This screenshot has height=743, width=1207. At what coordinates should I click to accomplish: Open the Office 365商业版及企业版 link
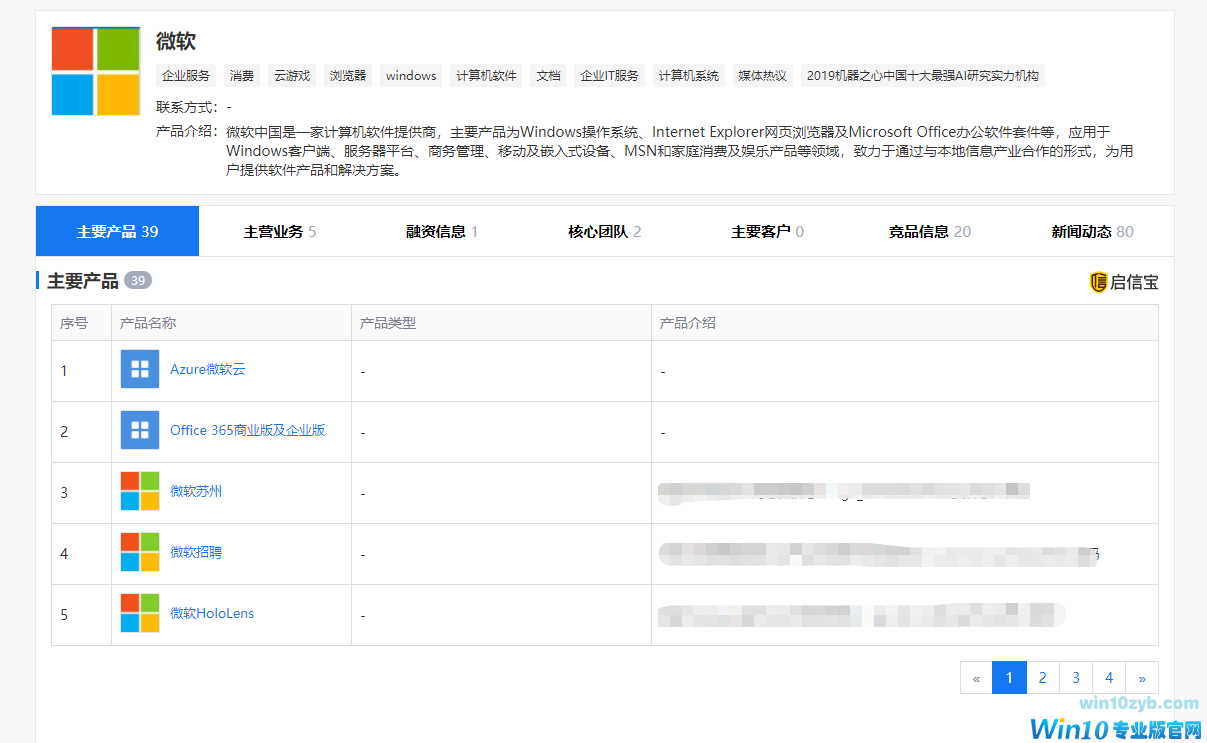point(247,430)
